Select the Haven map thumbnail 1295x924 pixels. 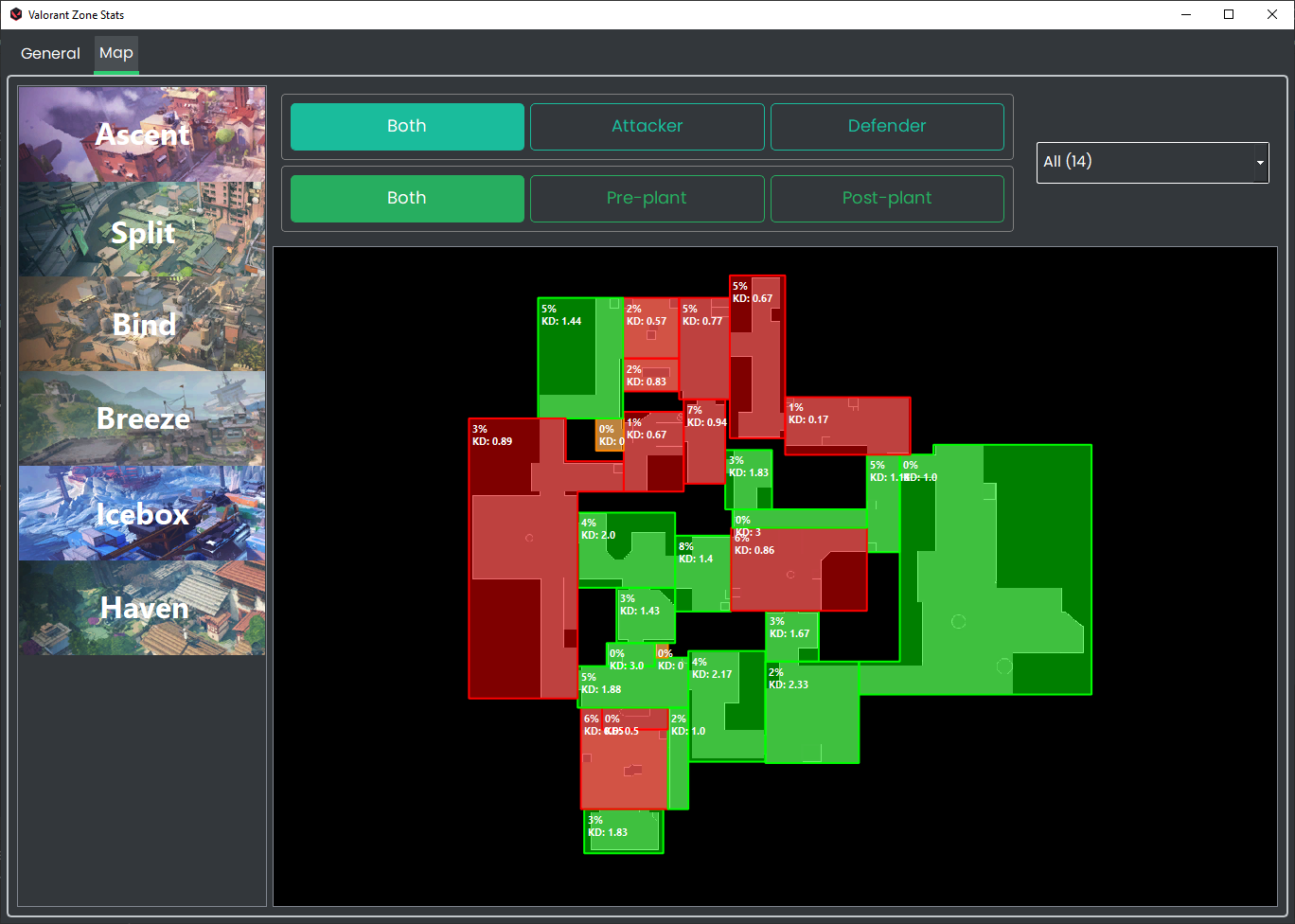(x=142, y=608)
